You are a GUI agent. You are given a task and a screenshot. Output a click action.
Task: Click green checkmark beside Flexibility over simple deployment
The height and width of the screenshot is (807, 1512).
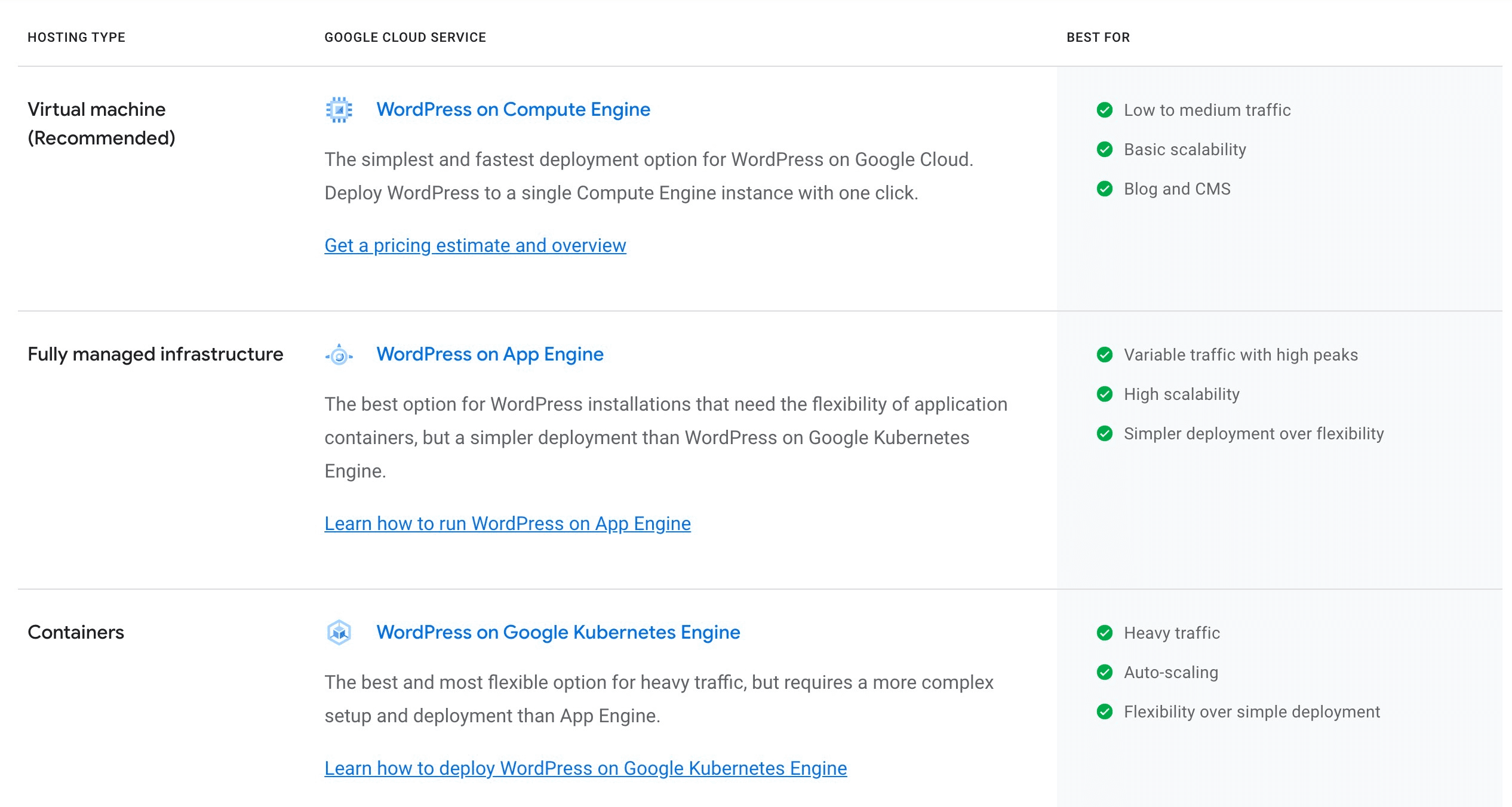[1105, 711]
